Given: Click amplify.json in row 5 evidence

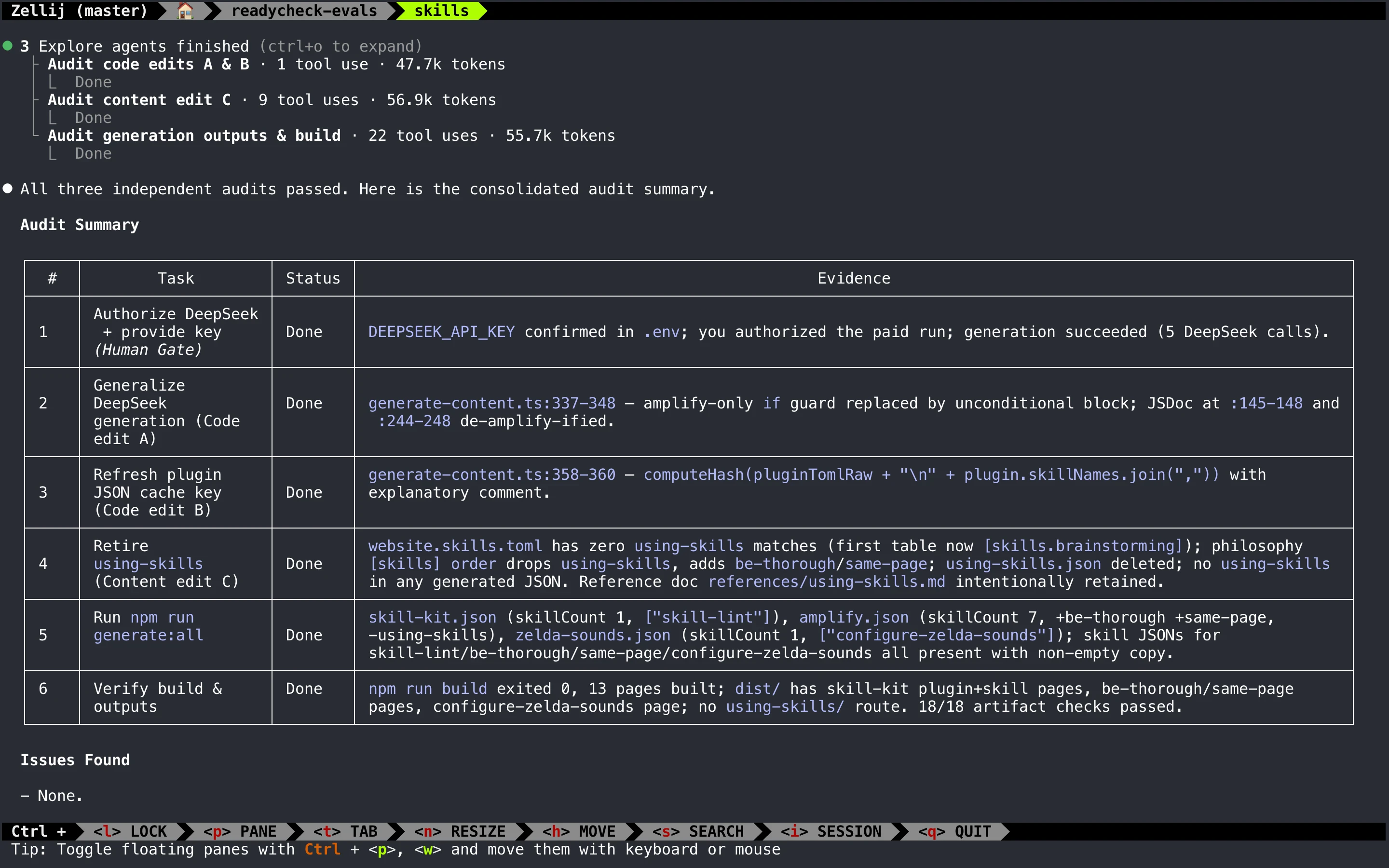Looking at the screenshot, I should 854,617.
